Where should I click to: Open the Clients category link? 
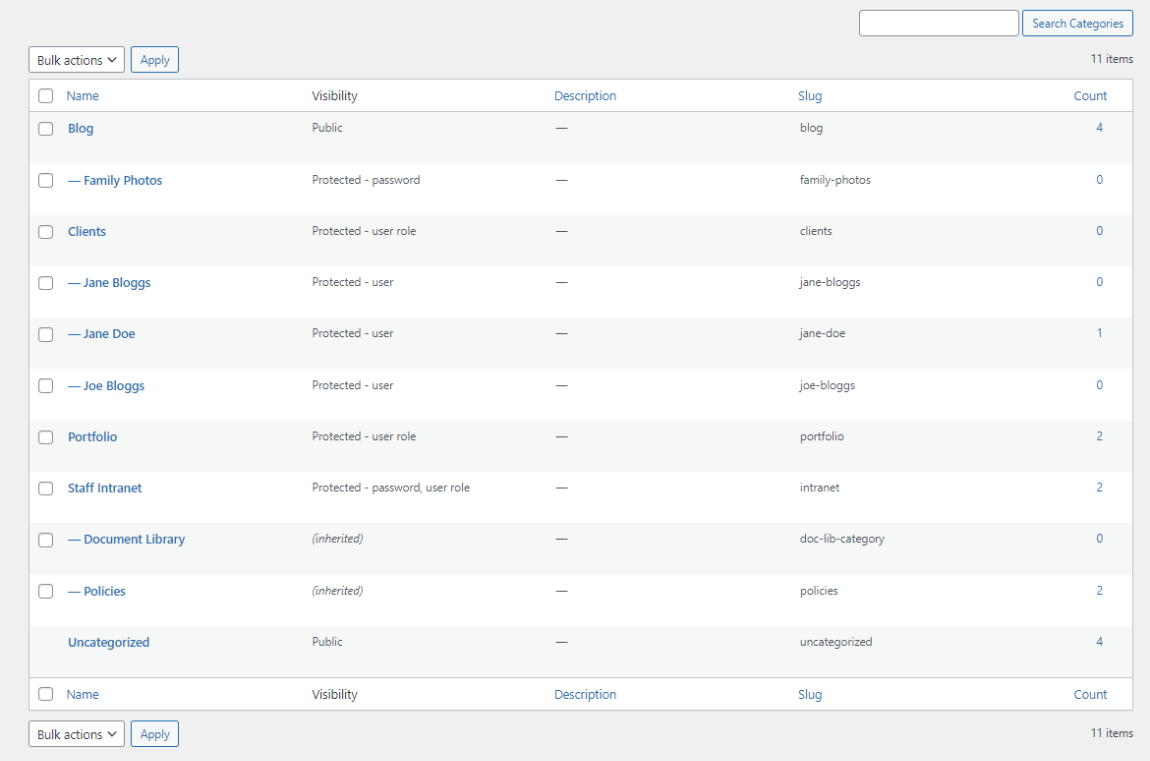point(87,232)
